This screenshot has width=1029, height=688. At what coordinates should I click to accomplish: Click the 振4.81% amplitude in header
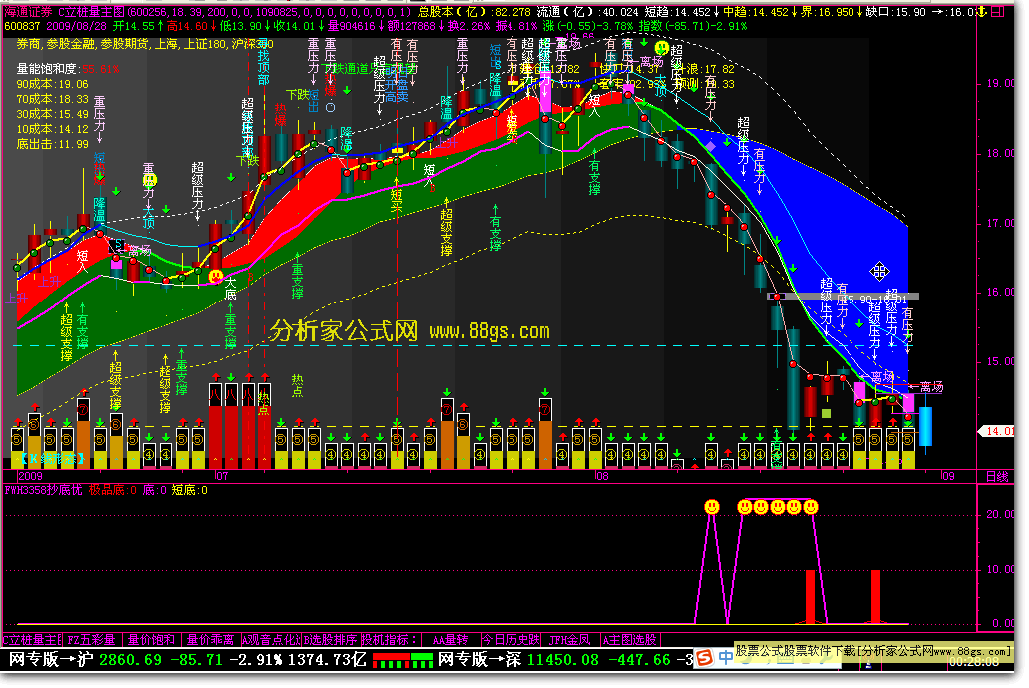point(516,26)
